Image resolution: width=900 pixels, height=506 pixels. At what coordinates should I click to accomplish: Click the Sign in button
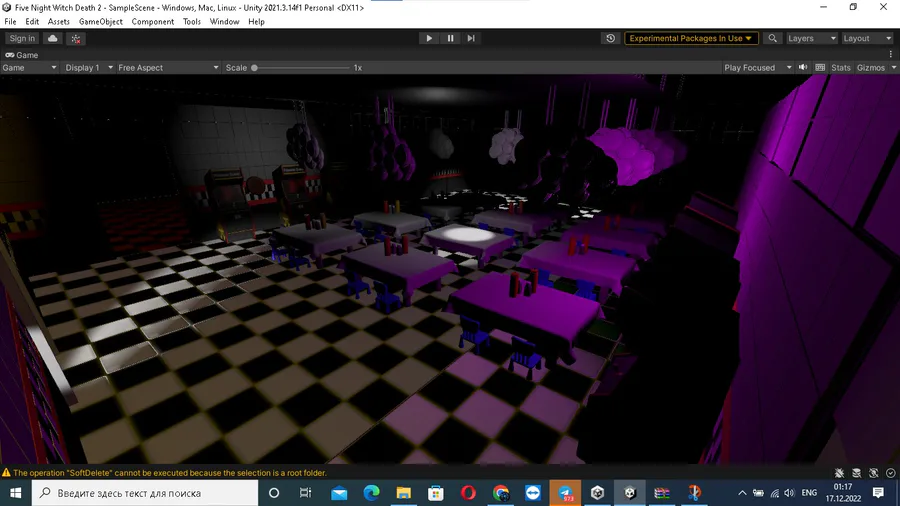22,38
